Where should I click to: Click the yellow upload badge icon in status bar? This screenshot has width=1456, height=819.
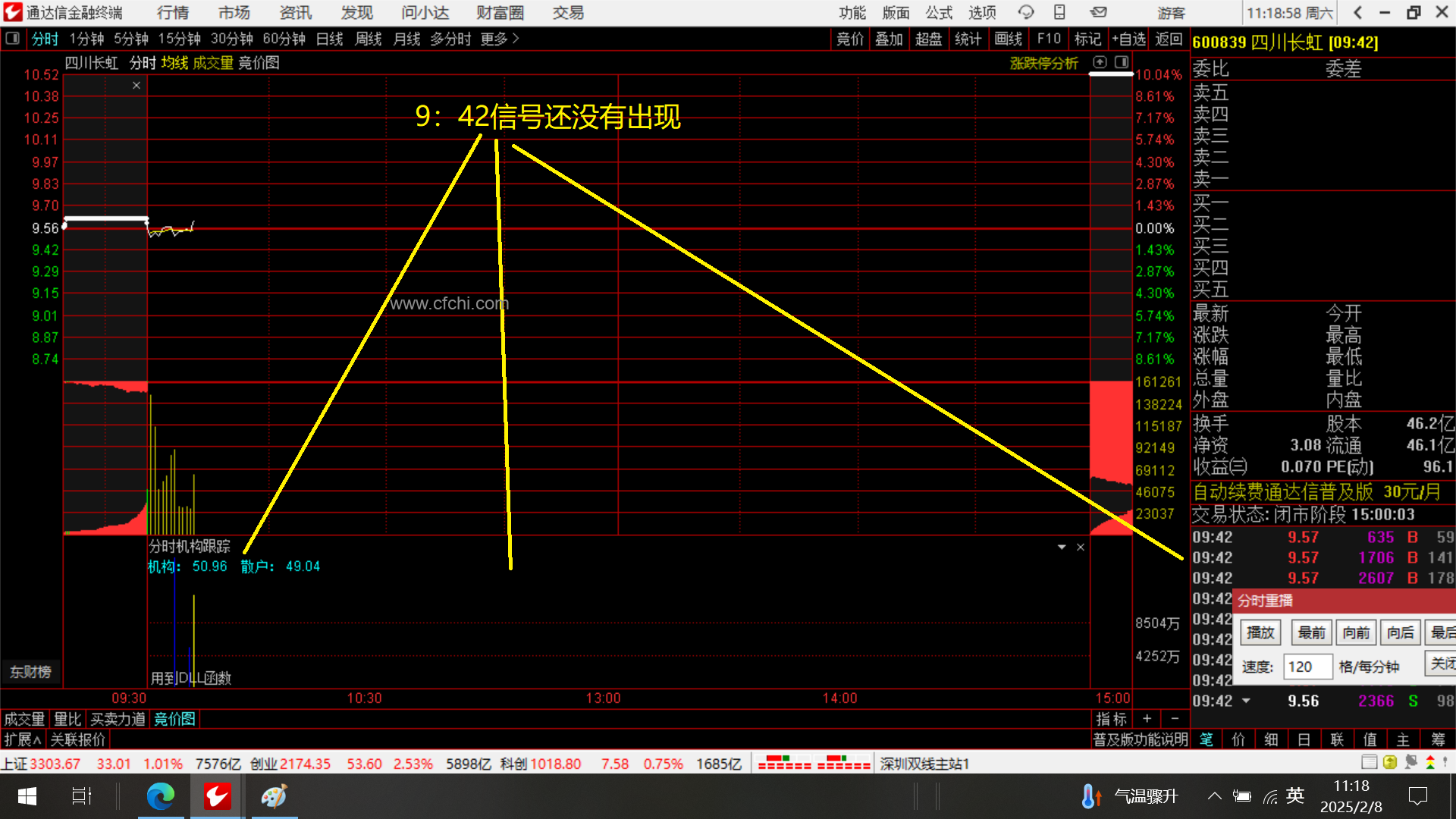point(1390,763)
